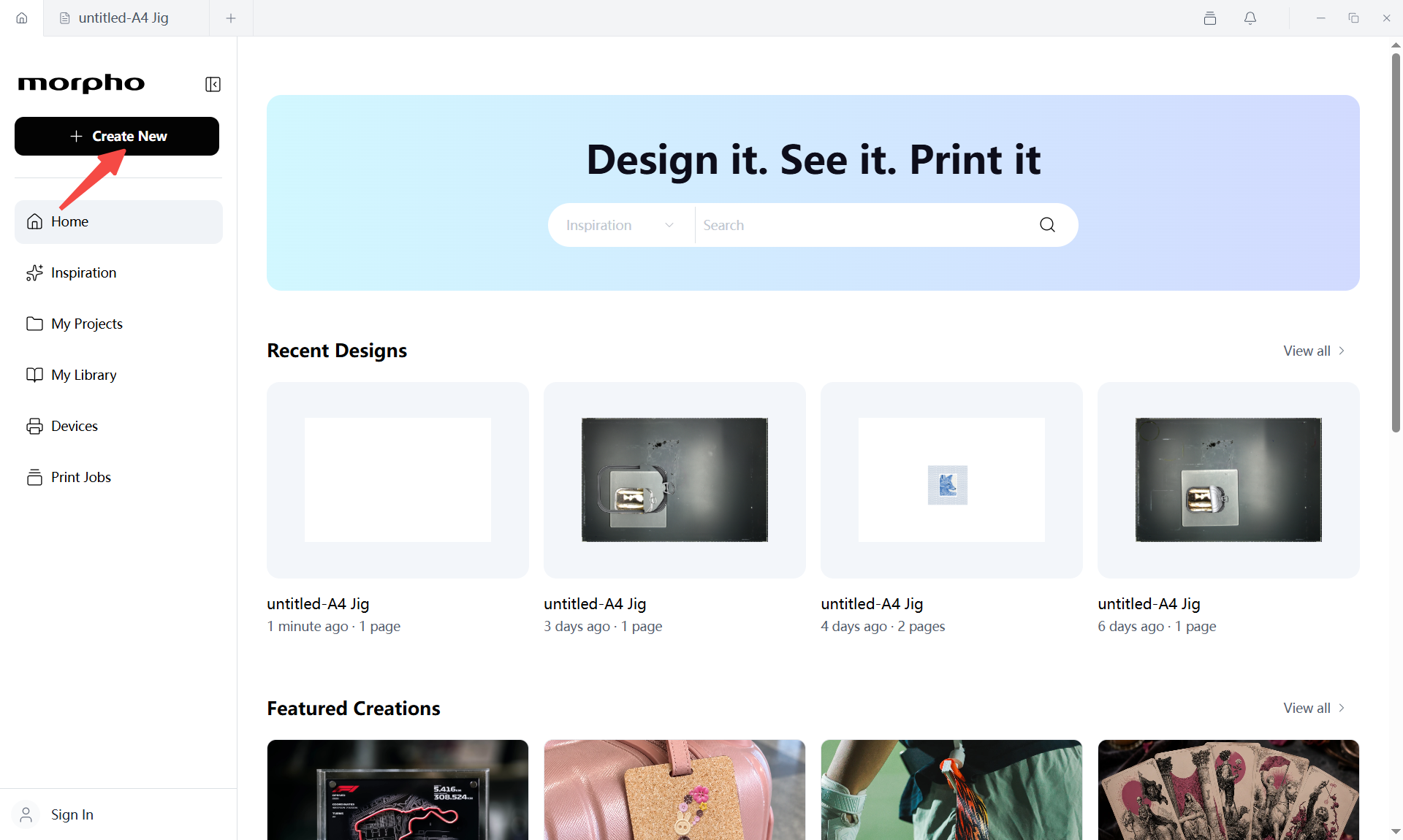Click the Print Jobs stack icon
The image size is (1403, 840).
point(34,477)
